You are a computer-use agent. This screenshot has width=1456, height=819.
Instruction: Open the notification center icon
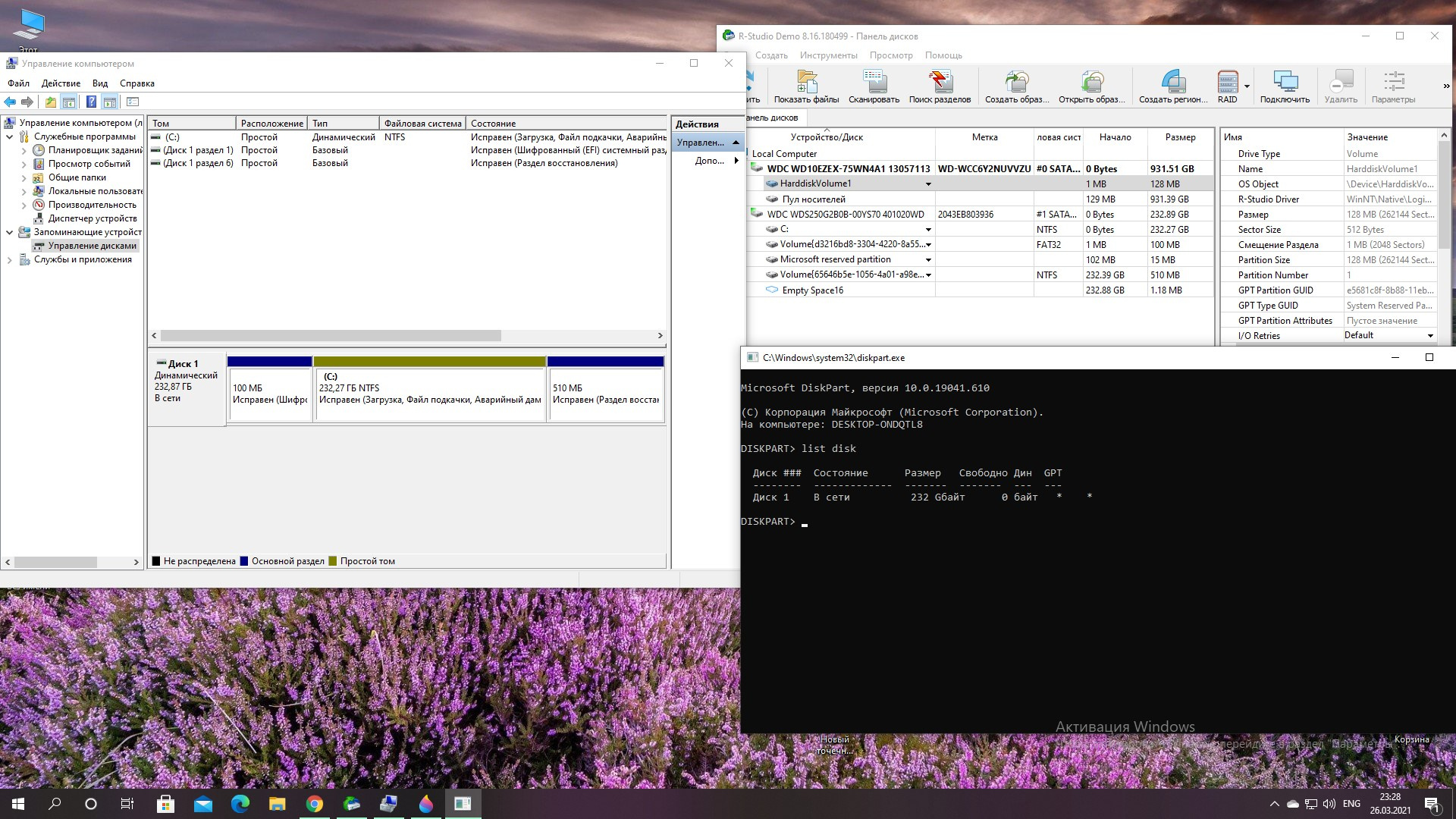pos(1432,804)
